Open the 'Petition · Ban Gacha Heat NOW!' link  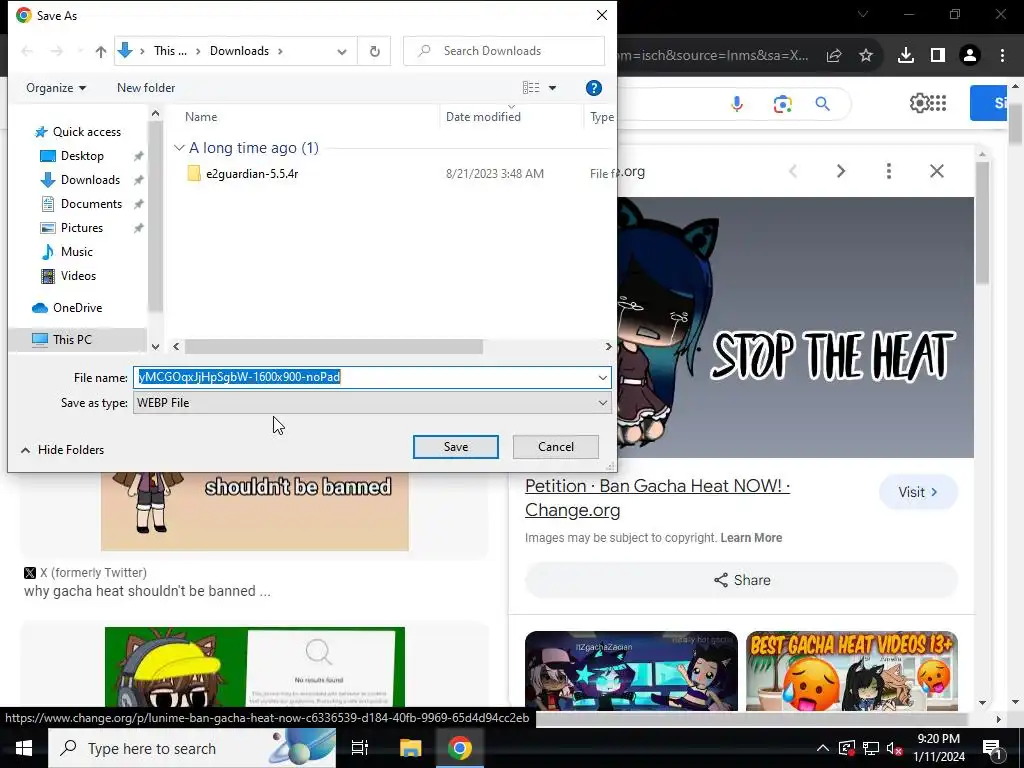pyautogui.click(x=657, y=498)
